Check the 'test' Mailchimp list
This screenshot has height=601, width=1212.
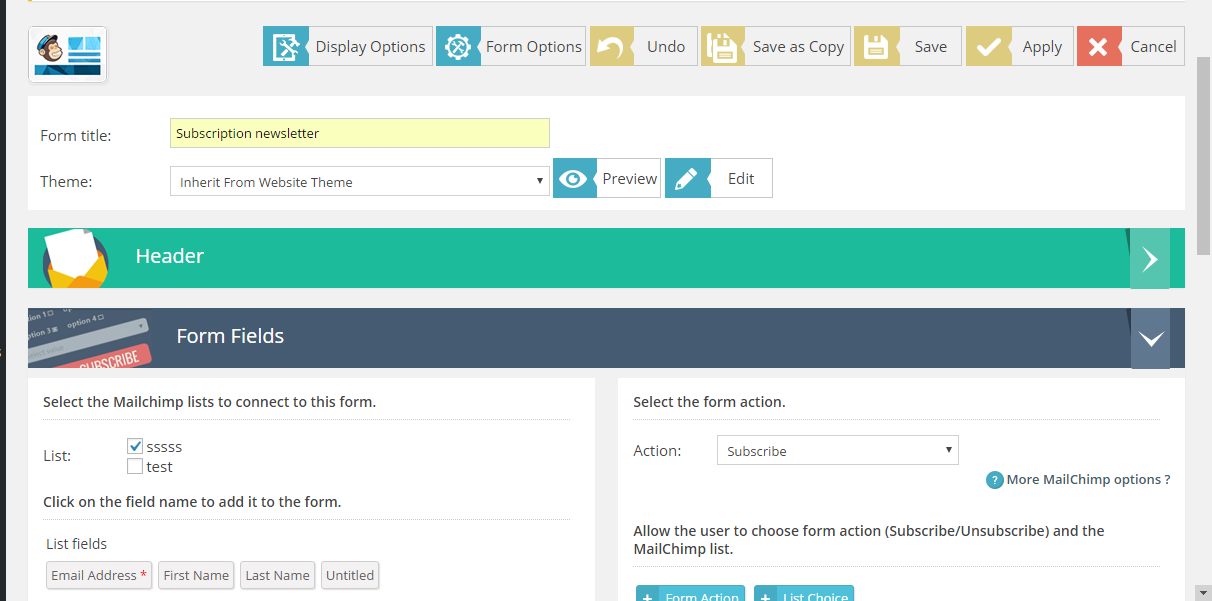click(135, 465)
